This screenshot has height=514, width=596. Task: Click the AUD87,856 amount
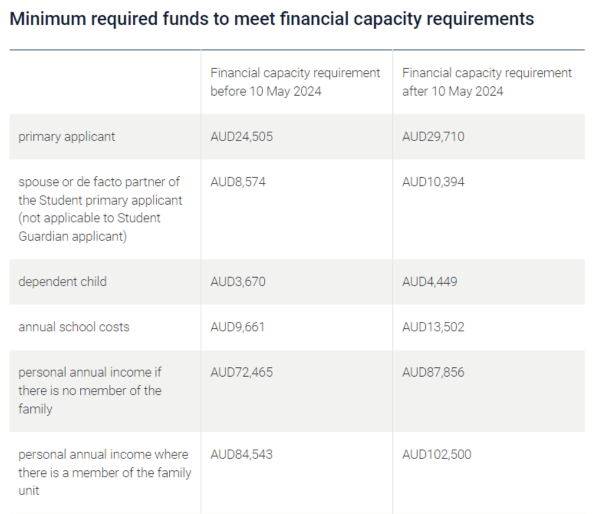point(433,372)
